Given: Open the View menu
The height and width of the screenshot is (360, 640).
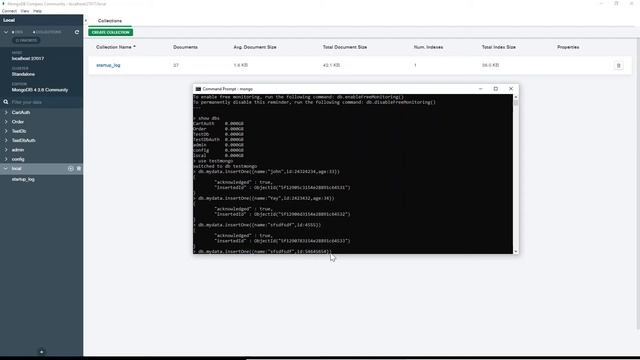Looking at the screenshot, I should click(x=25, y=11).
